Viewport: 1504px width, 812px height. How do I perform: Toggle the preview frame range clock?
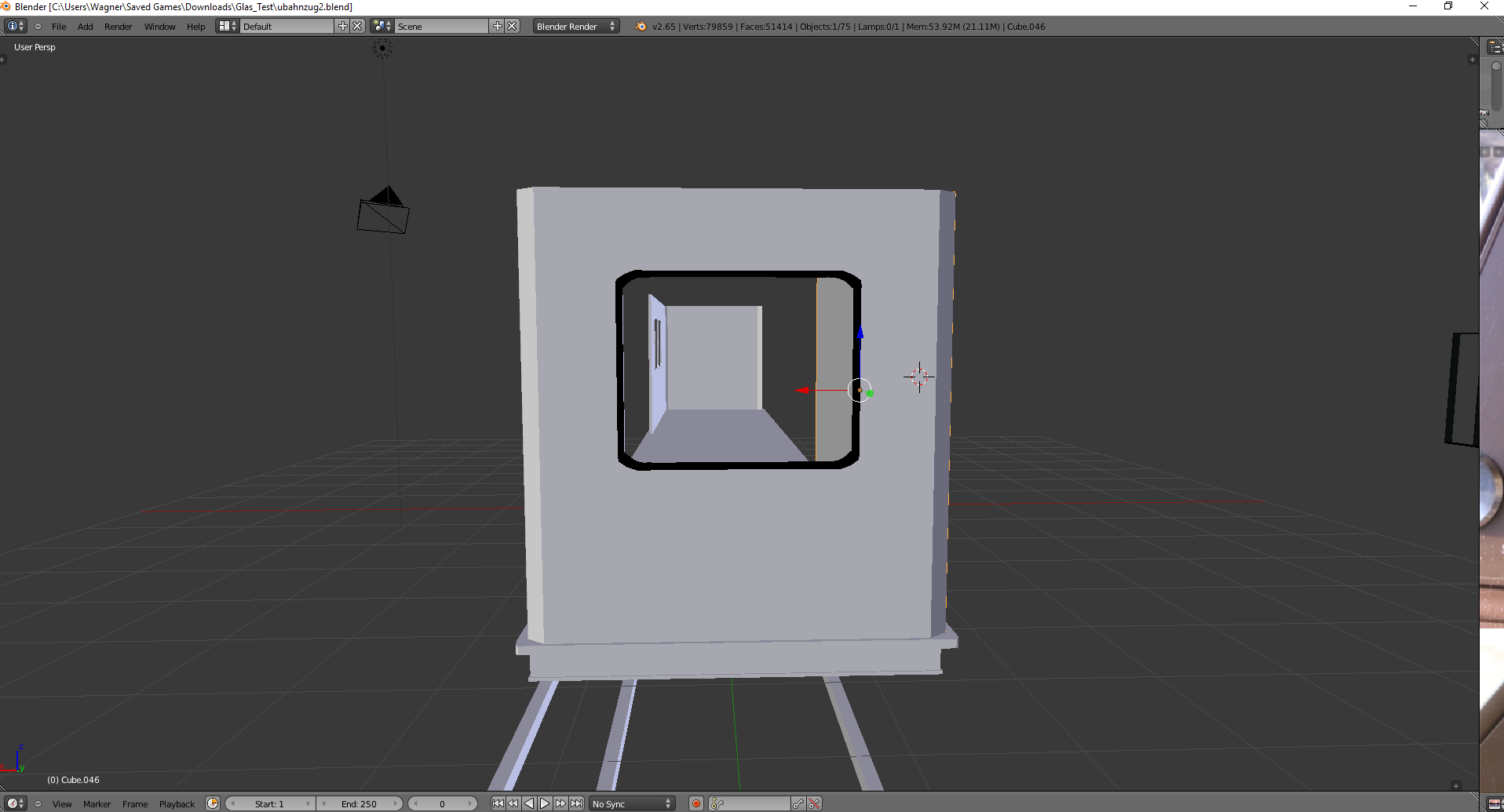(213, 803)
